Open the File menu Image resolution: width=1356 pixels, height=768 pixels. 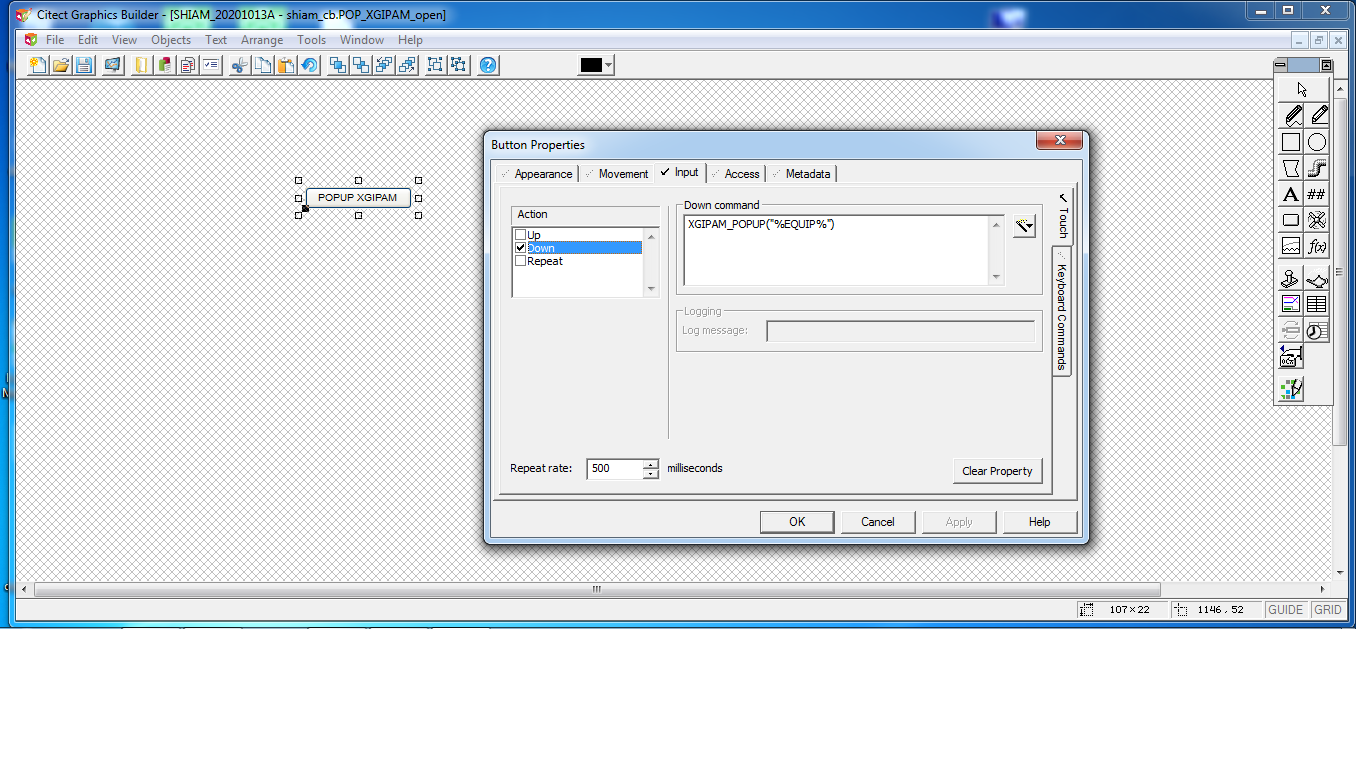[x=55, y=40]
